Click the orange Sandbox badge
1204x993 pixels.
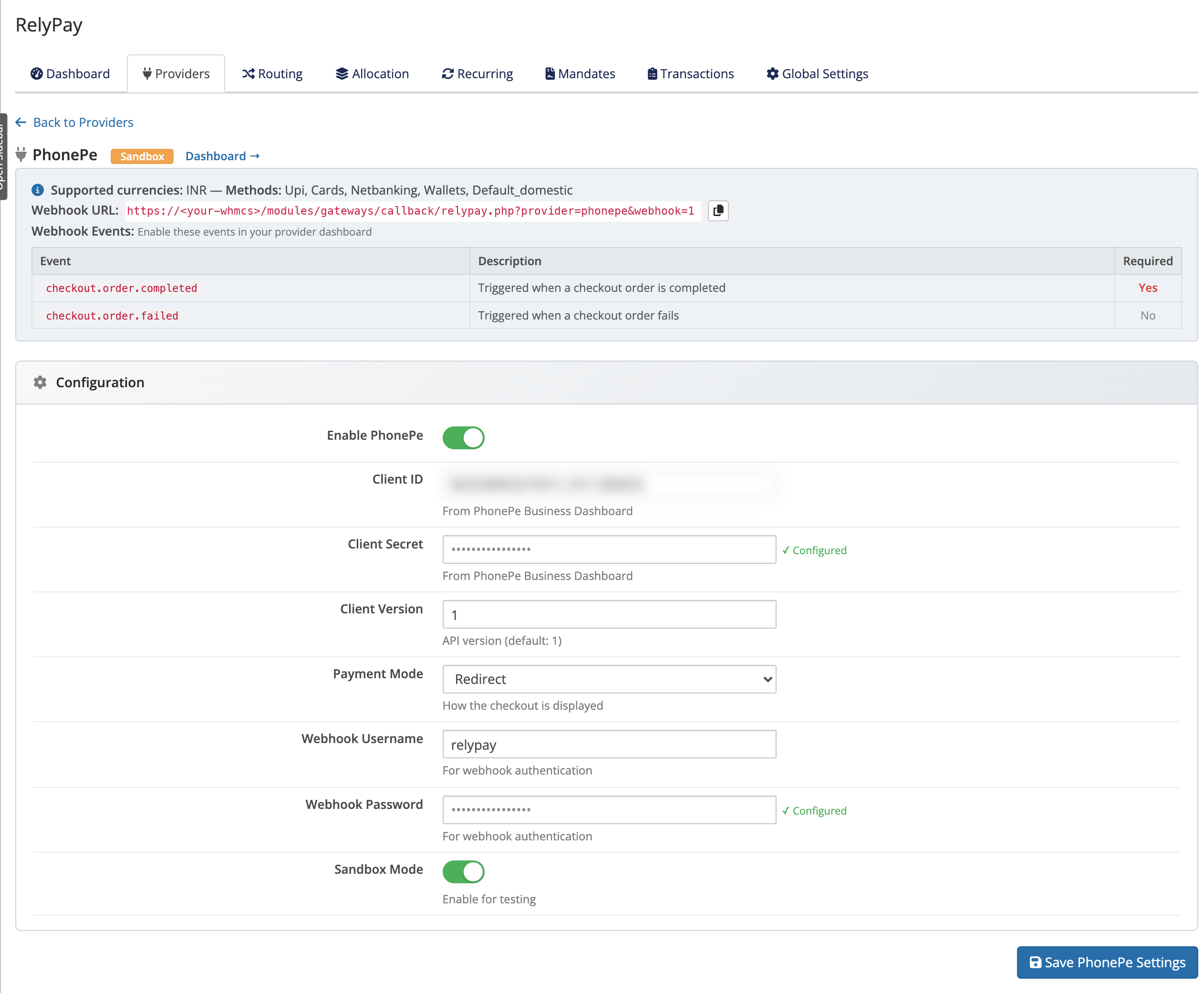click(142, 156)
